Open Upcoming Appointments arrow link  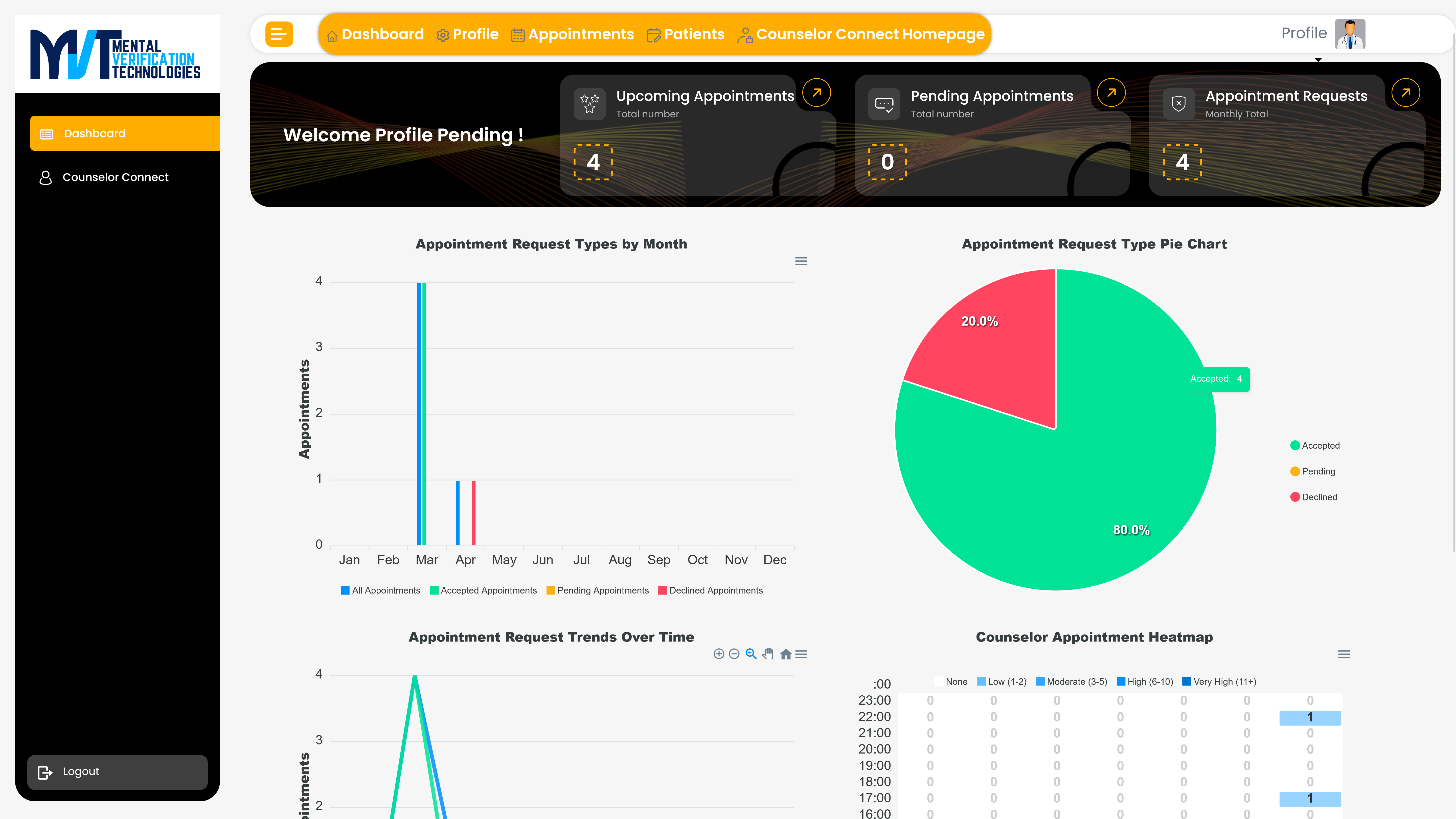click(817, 93)
